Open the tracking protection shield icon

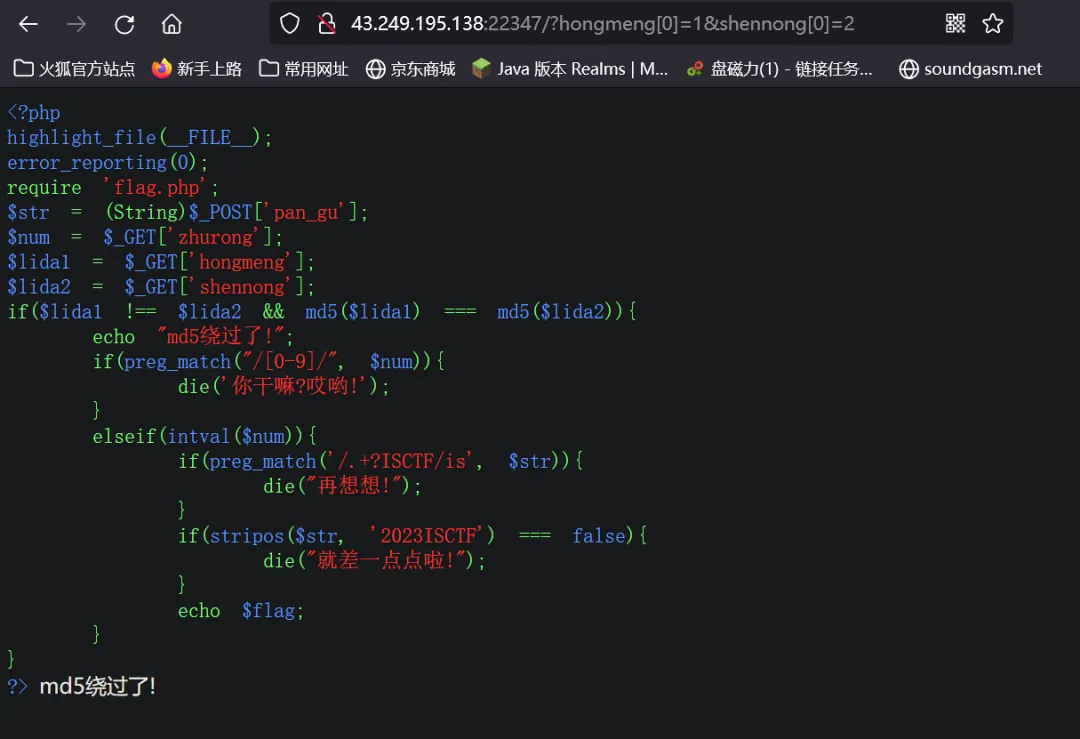pos(290,24)
